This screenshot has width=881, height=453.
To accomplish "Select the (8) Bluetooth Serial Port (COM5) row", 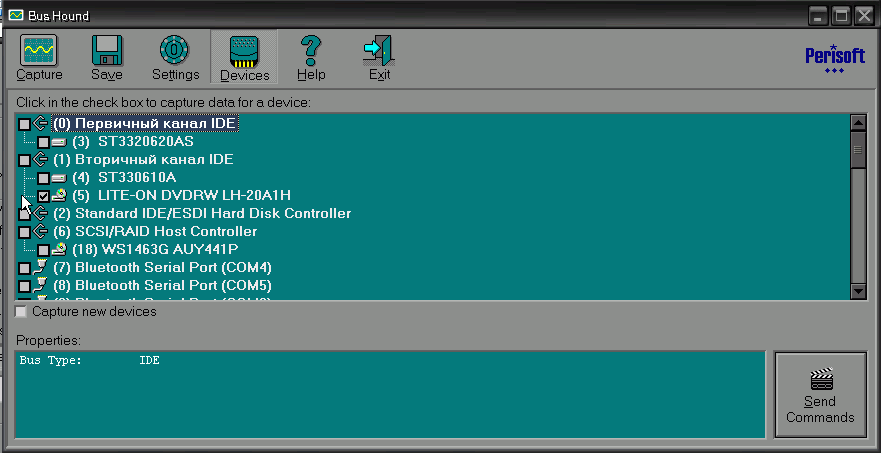I will (x=162, y=286).
